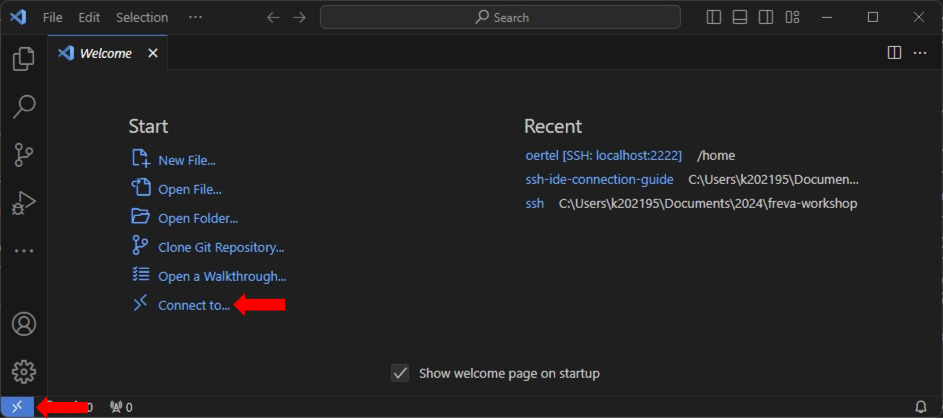Go back with the left arrow
Viewport: 943px width, 419px height.
[273, 17]
